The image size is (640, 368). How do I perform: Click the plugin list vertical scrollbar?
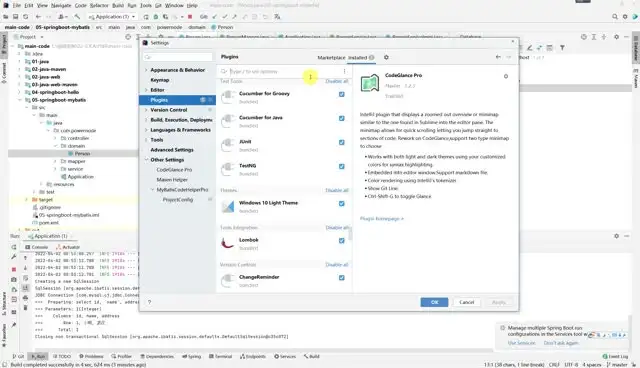[350, 234]
